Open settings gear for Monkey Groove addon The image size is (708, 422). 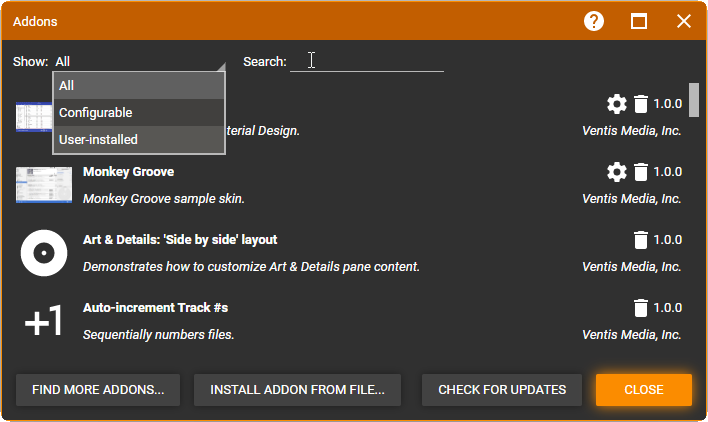tap(616, 172)
